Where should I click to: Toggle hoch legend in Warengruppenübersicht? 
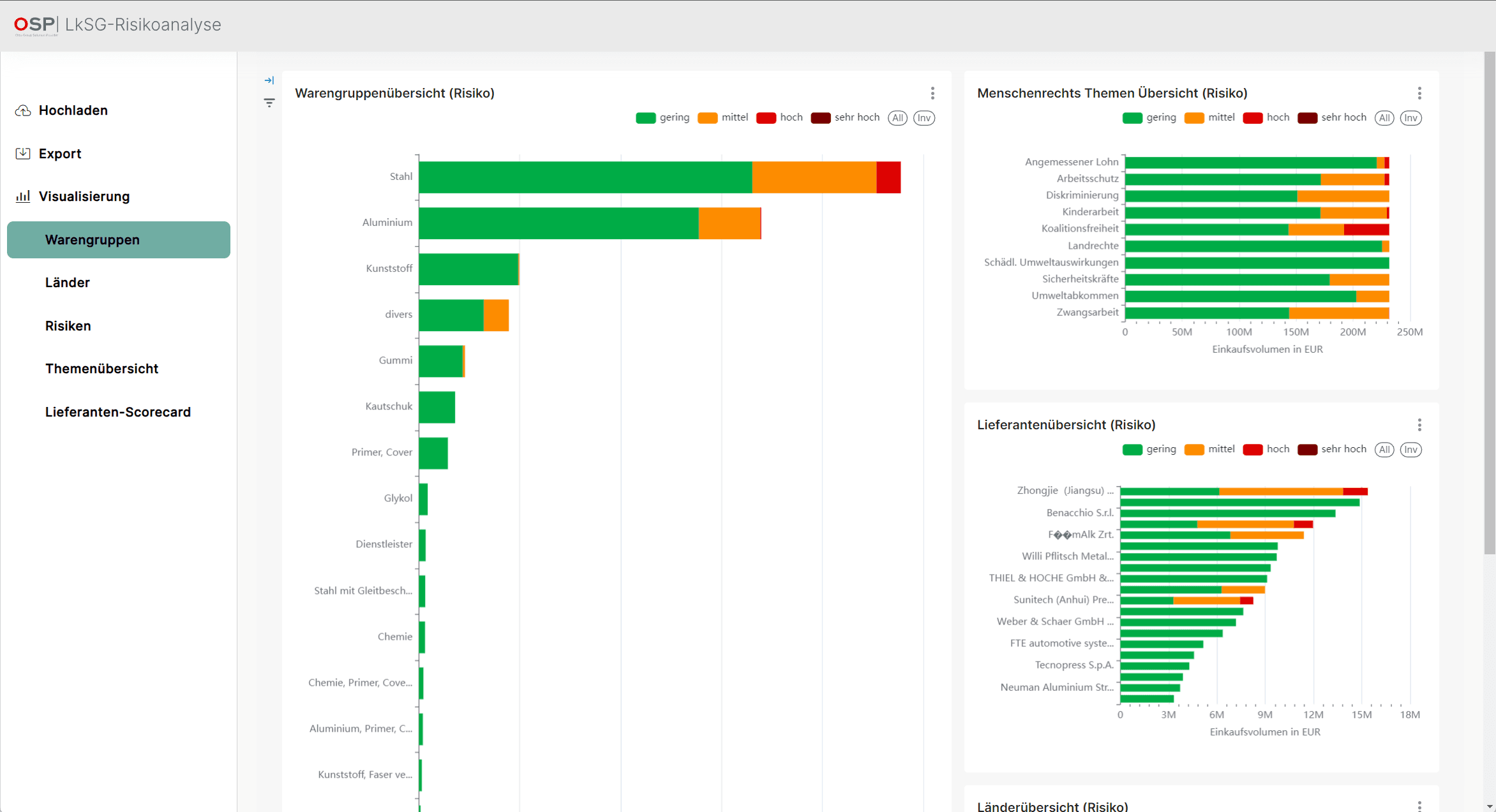click(779, 117)
